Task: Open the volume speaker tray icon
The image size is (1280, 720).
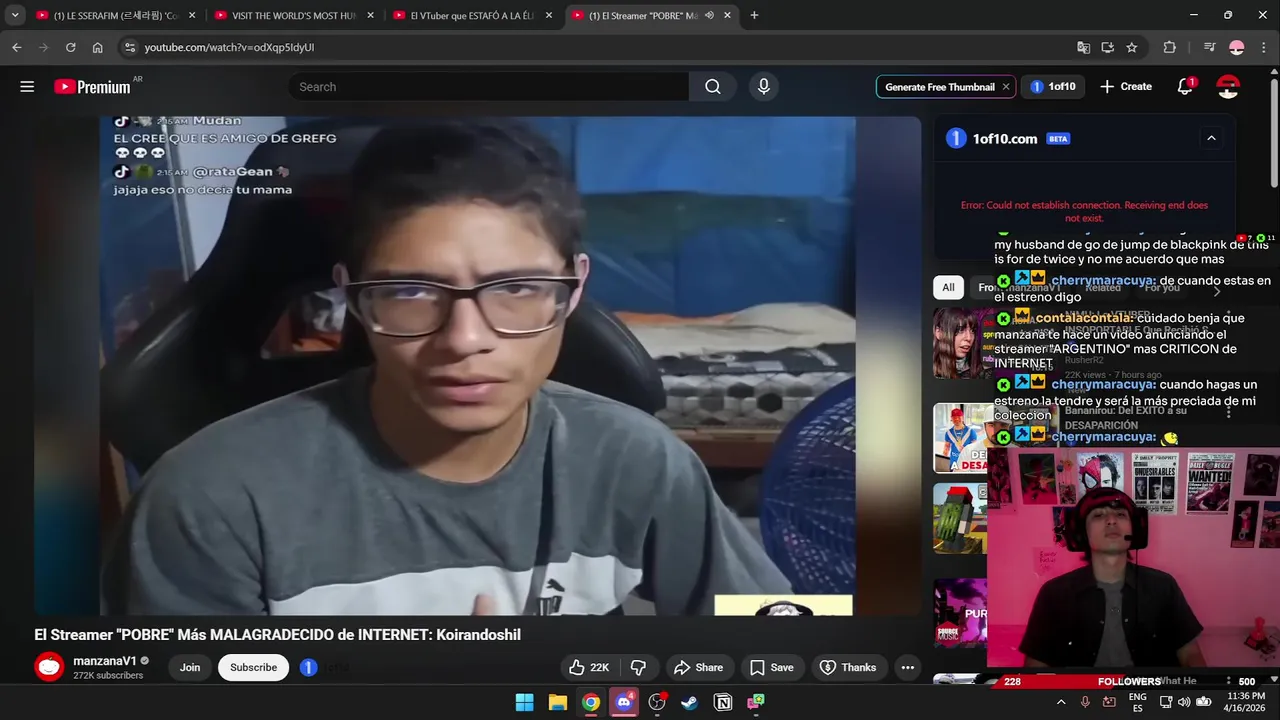Action: (x=1184, y=702)
